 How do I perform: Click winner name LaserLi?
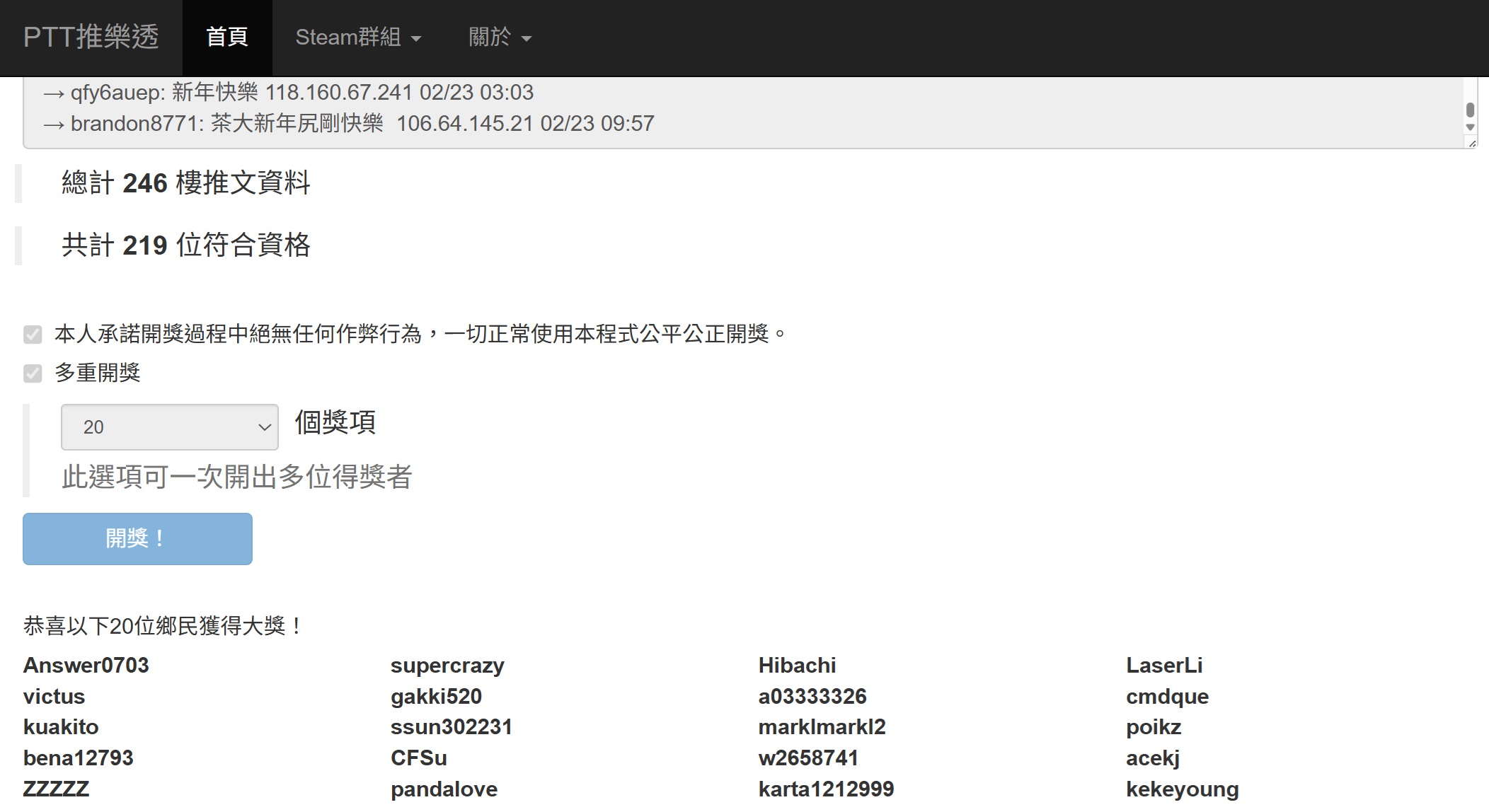click(1164, 666)
